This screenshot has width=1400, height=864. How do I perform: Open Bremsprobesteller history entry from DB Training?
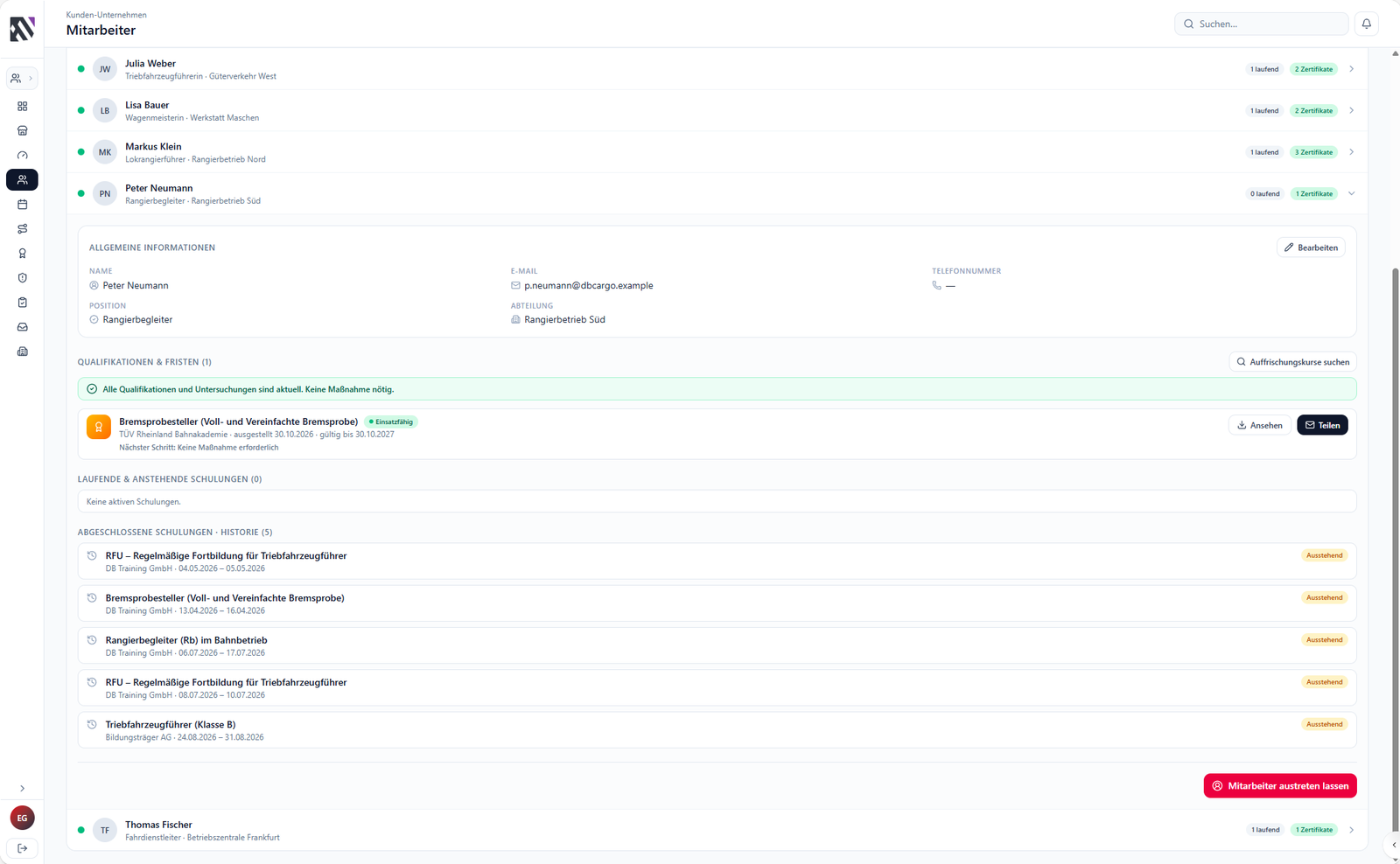717,603
